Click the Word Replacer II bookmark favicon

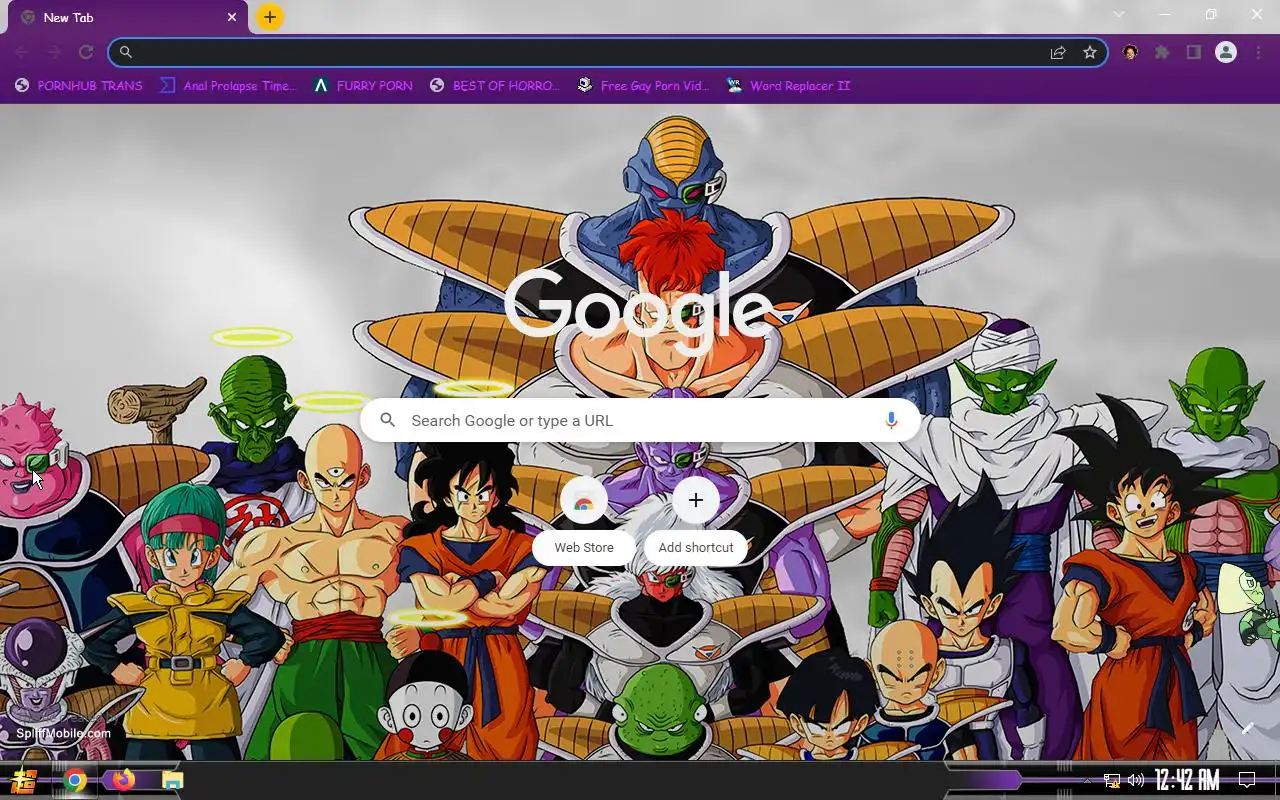pyautogui.click(x=735, y=86)
